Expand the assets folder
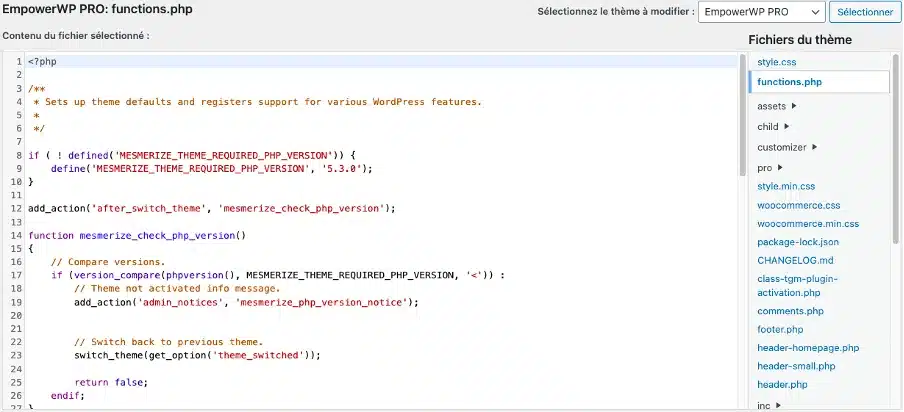The height and width of the screenshot is (412, 904). [x=777, y=106]
